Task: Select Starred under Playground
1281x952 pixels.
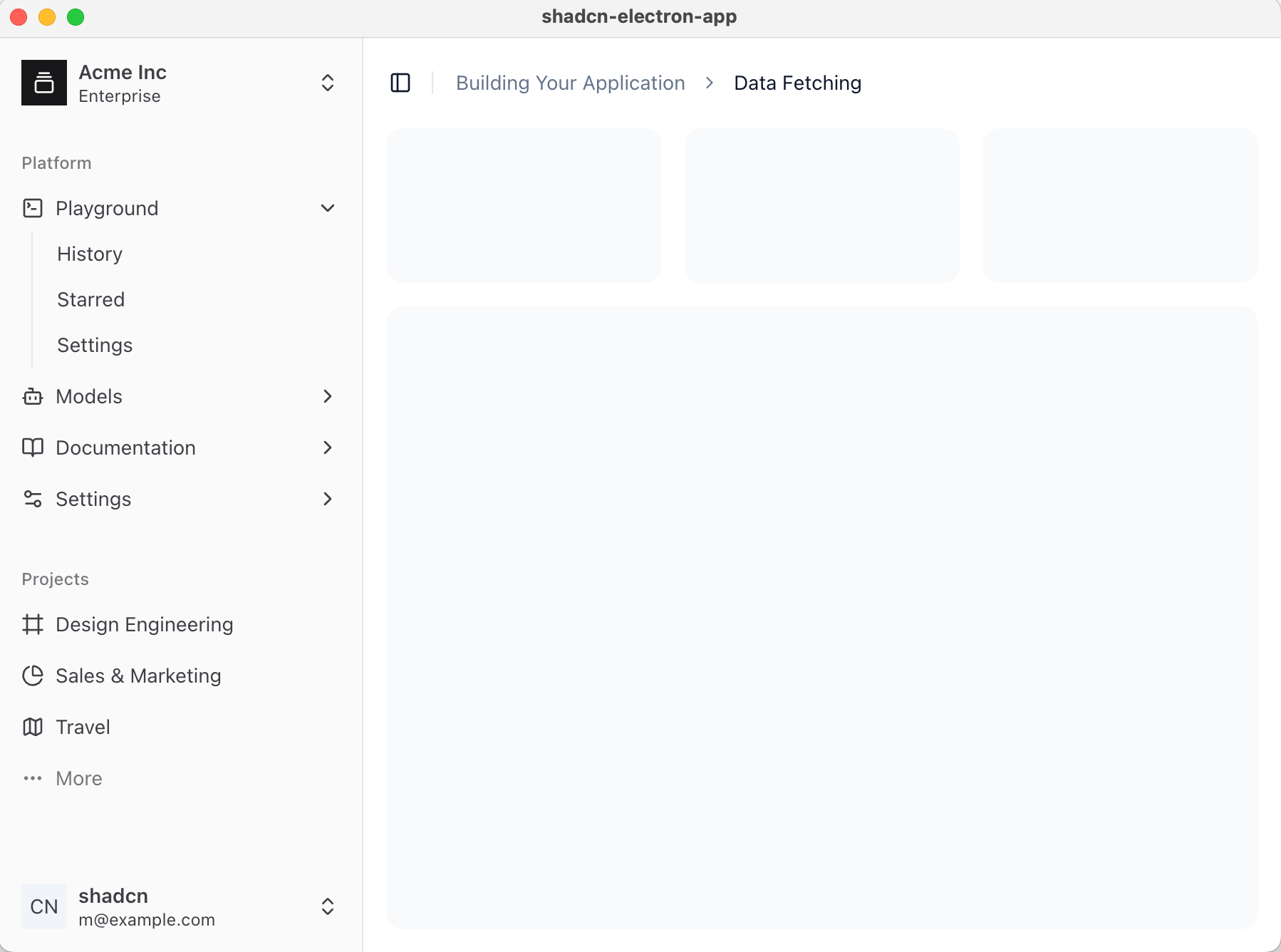Action: pyautogui.click(x=91, y=299)
